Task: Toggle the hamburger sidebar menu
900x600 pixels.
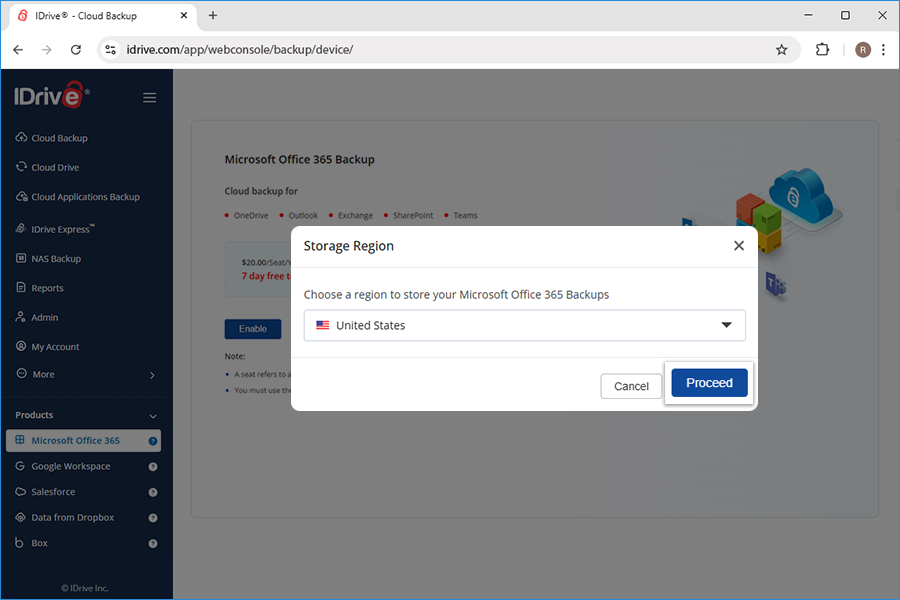Action: coord(149,98)
